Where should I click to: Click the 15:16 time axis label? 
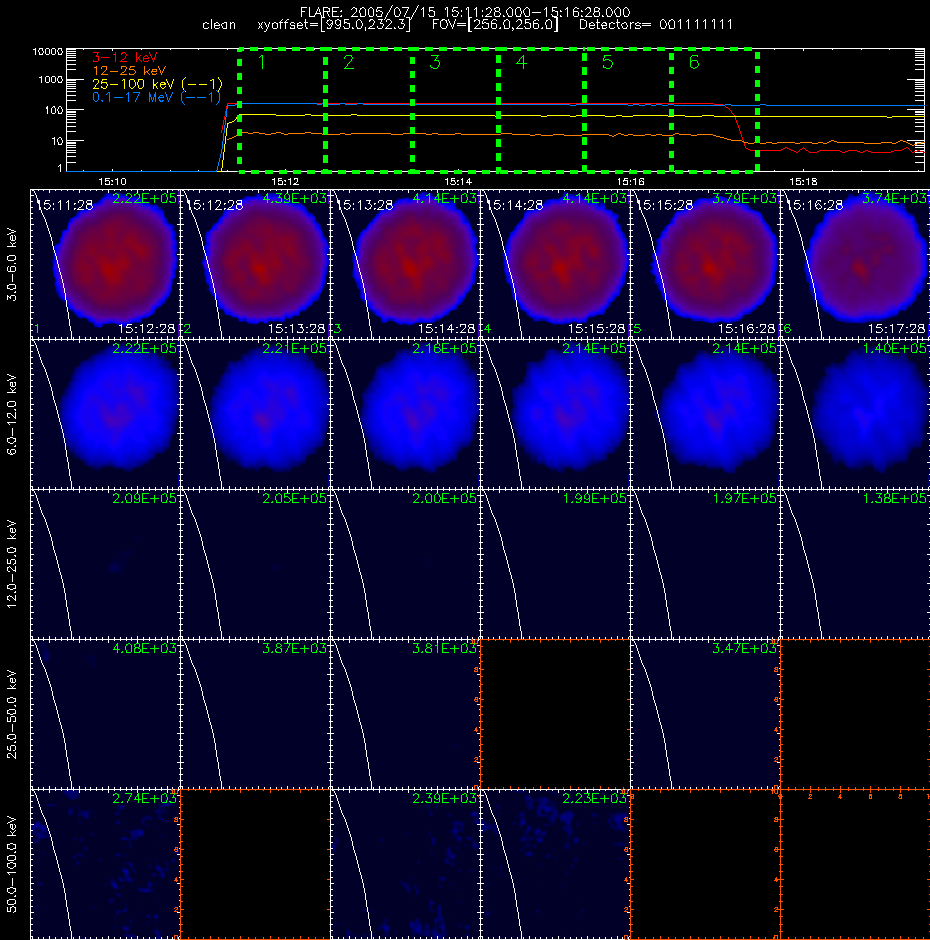click(630, 181)
